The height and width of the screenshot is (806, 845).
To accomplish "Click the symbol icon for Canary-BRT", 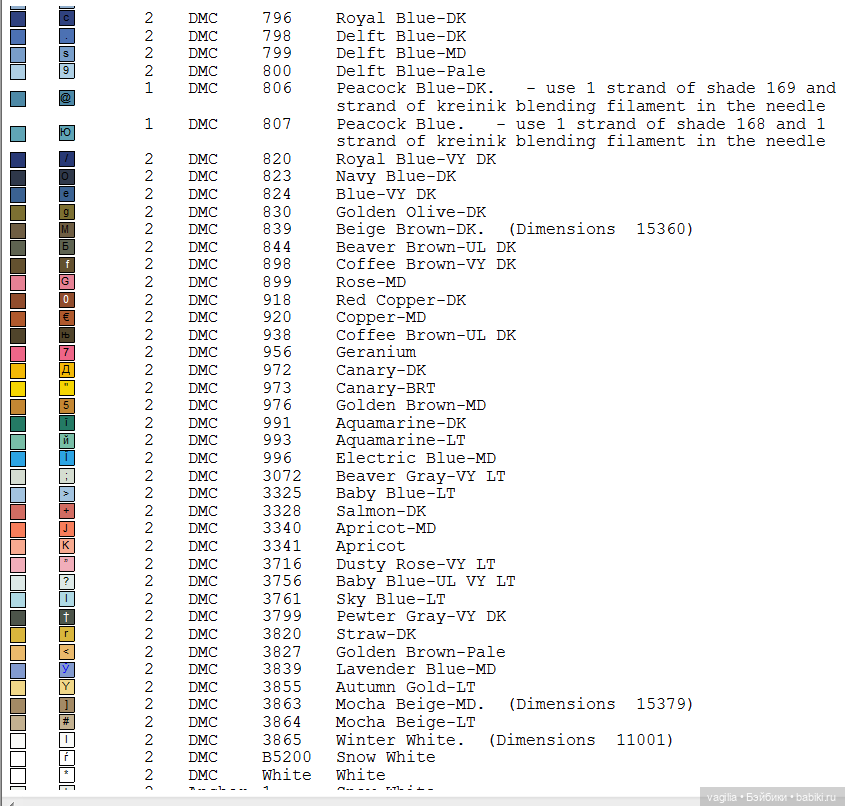I will click(67, 388).
